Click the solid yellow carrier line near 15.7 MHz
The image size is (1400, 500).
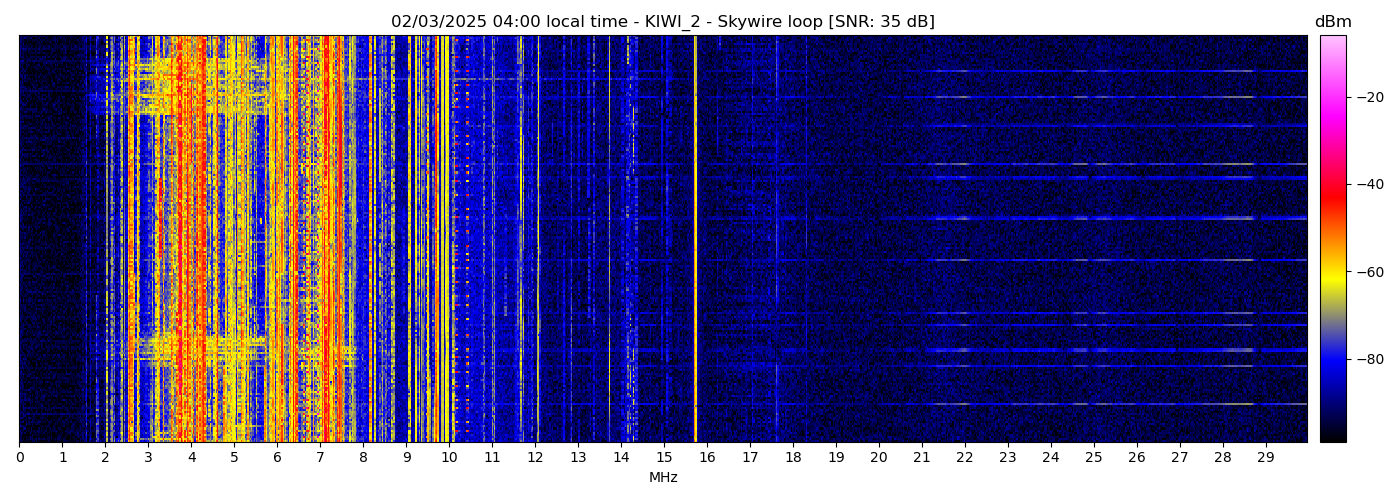(695, 240)
